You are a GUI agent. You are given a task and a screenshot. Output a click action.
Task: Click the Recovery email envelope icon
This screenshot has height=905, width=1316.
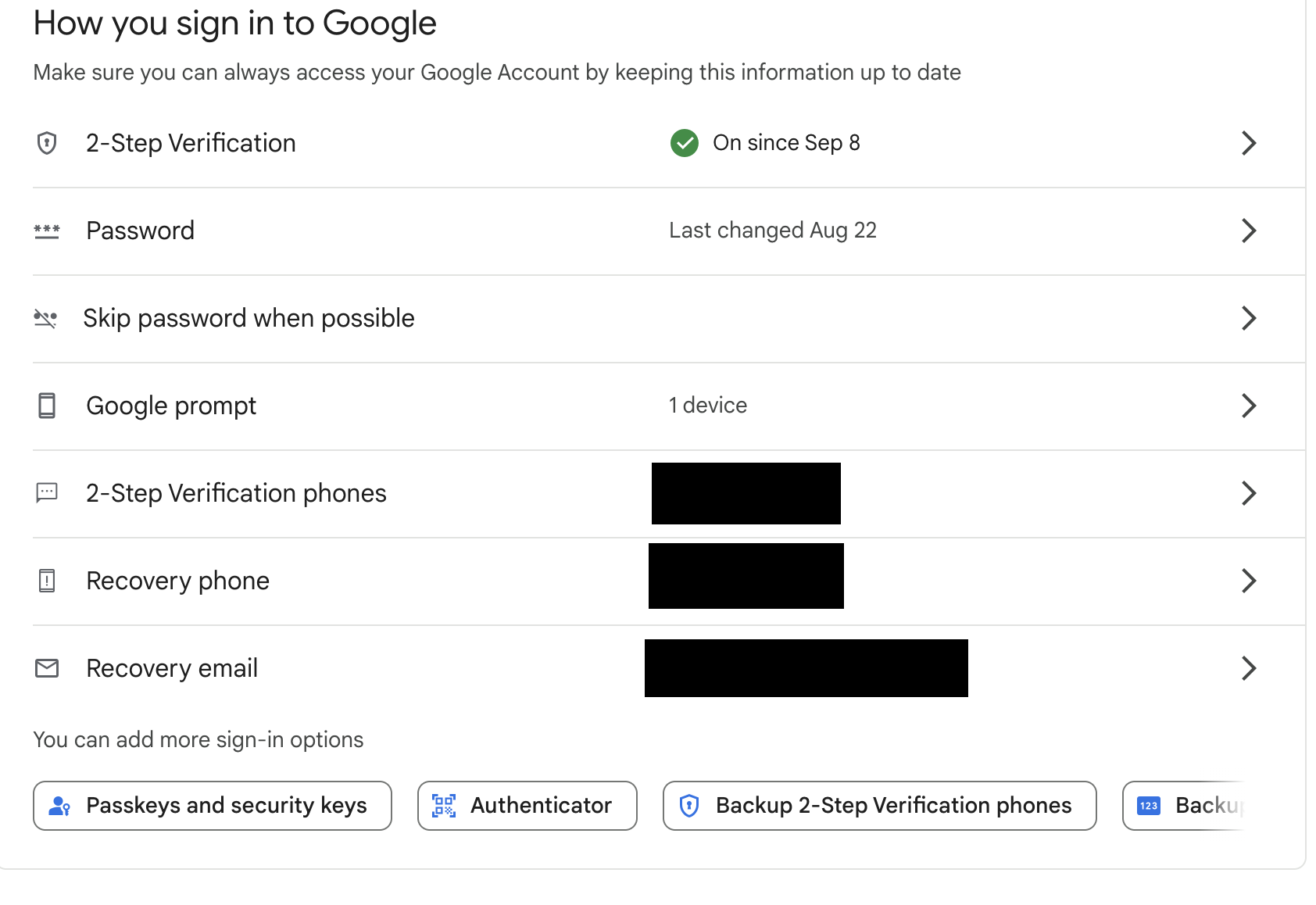47,668
